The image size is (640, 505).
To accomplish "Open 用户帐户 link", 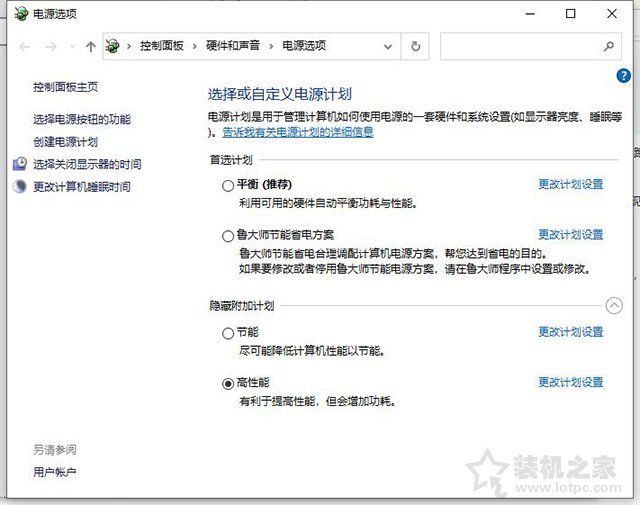I will coord(55,472).
